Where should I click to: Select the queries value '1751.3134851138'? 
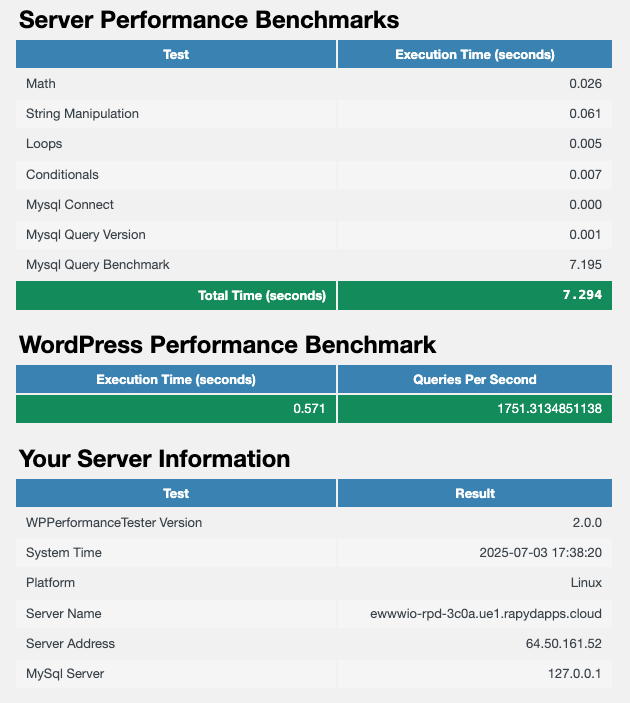click(x=549, y=408)
